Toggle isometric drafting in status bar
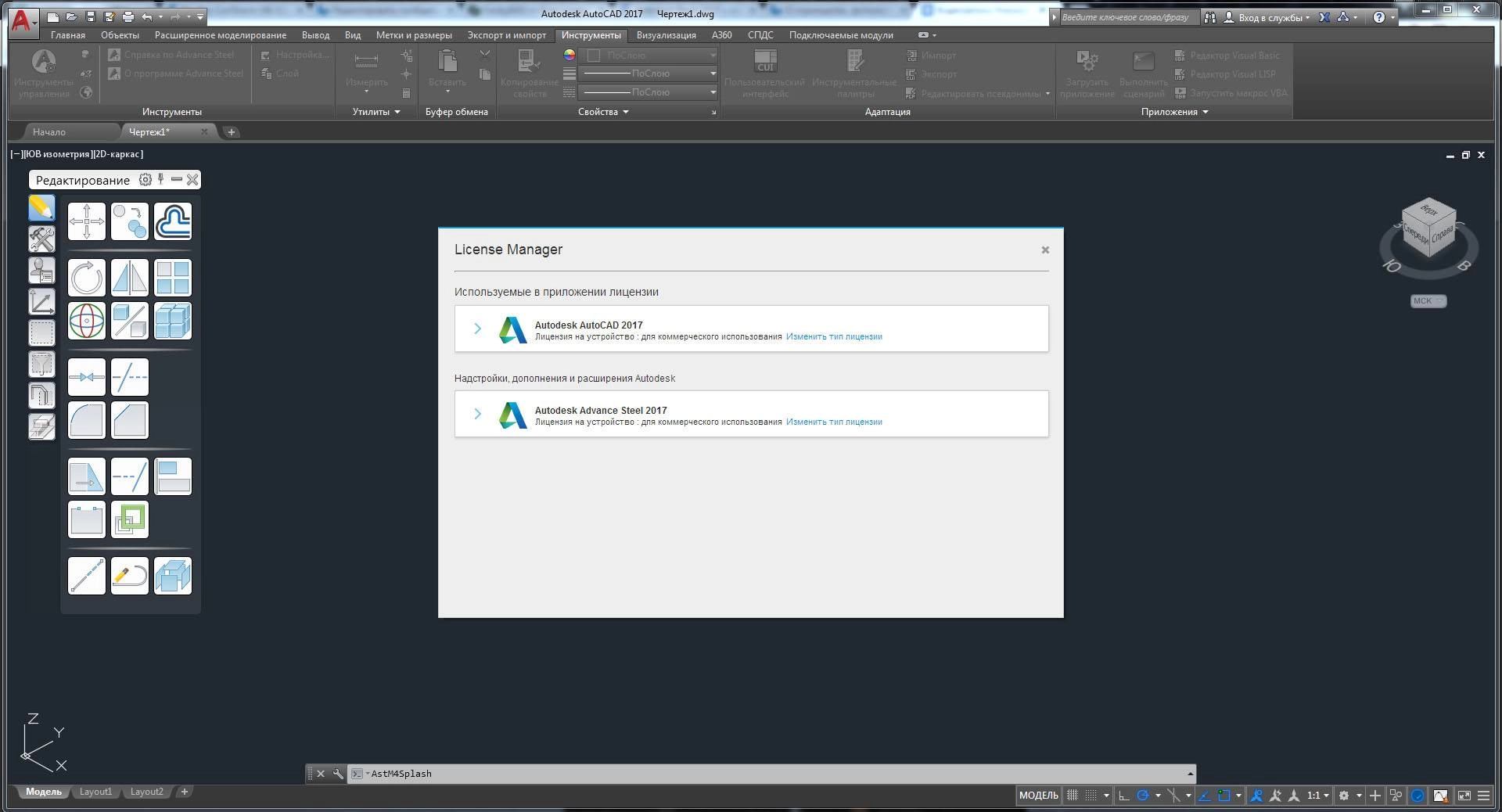Screen dimensions: 1502x812 tap(1174, 796)
